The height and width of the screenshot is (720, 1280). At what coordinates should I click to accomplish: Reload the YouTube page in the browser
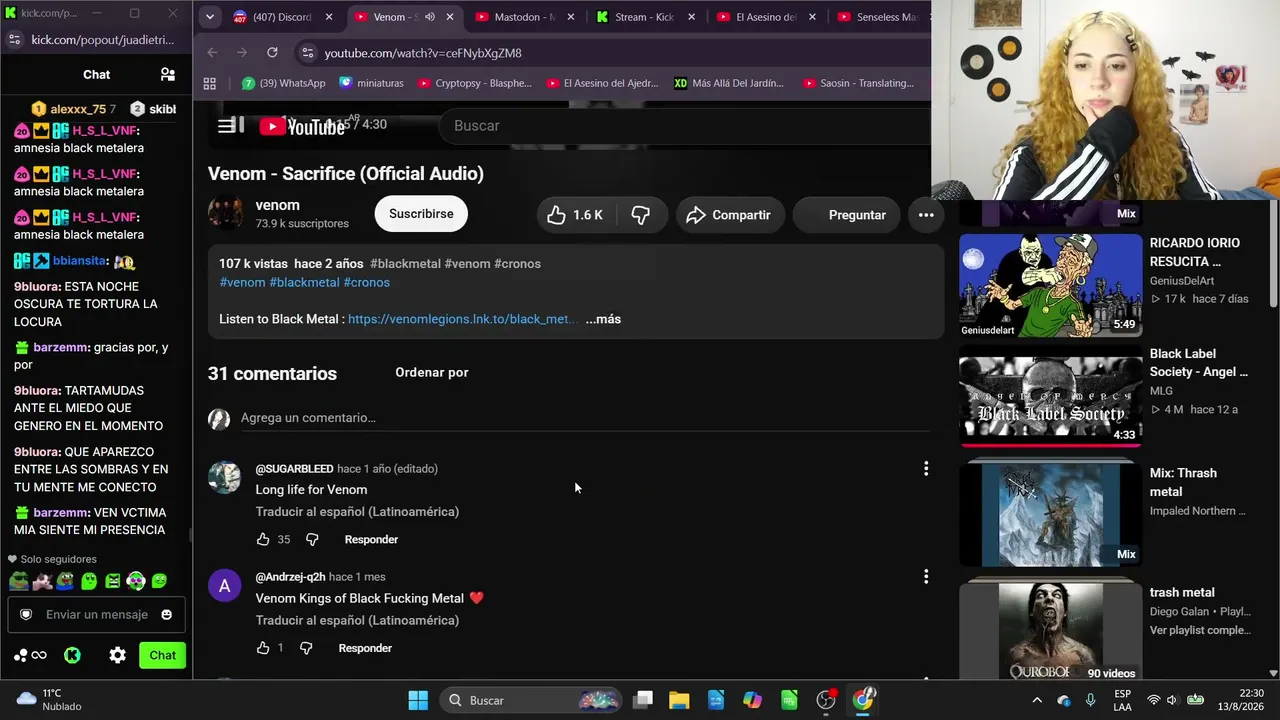272,53
